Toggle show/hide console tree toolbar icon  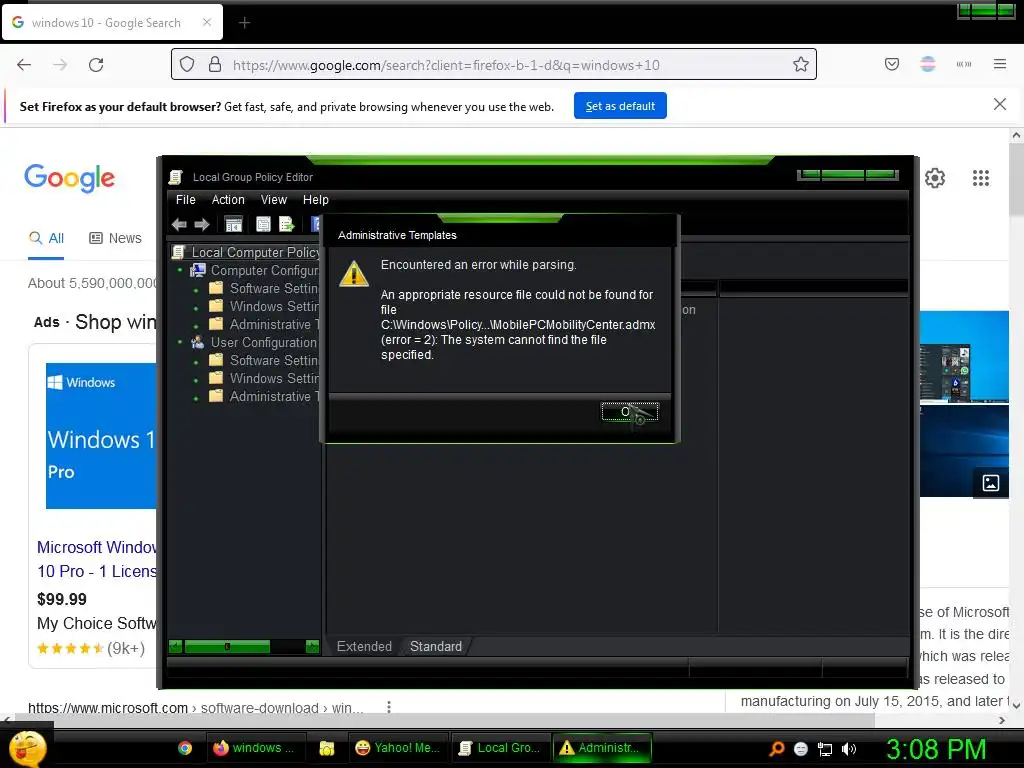coord(233,225)
